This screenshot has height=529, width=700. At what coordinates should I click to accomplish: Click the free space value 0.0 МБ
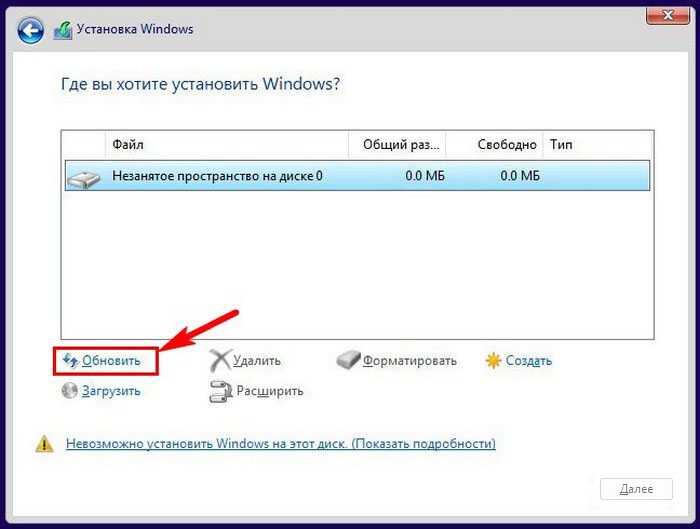520,176
